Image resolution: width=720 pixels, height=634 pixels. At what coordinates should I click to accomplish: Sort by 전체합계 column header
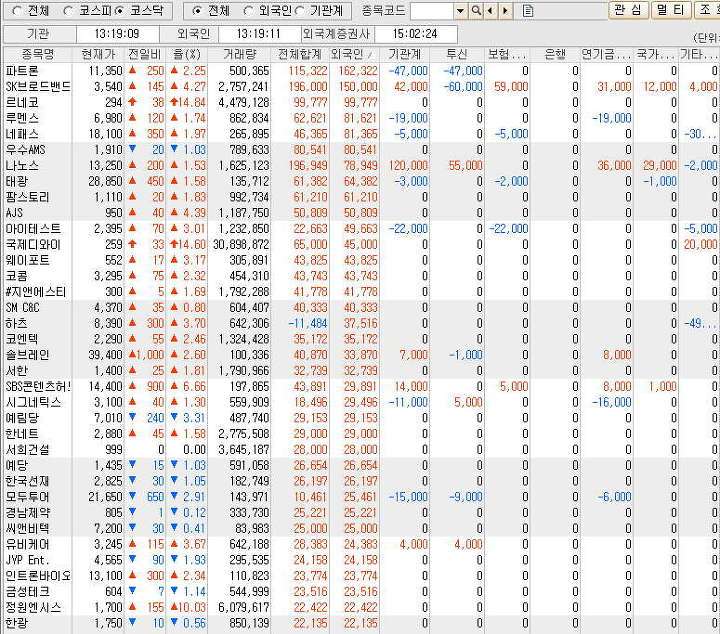tap(300, 54)
